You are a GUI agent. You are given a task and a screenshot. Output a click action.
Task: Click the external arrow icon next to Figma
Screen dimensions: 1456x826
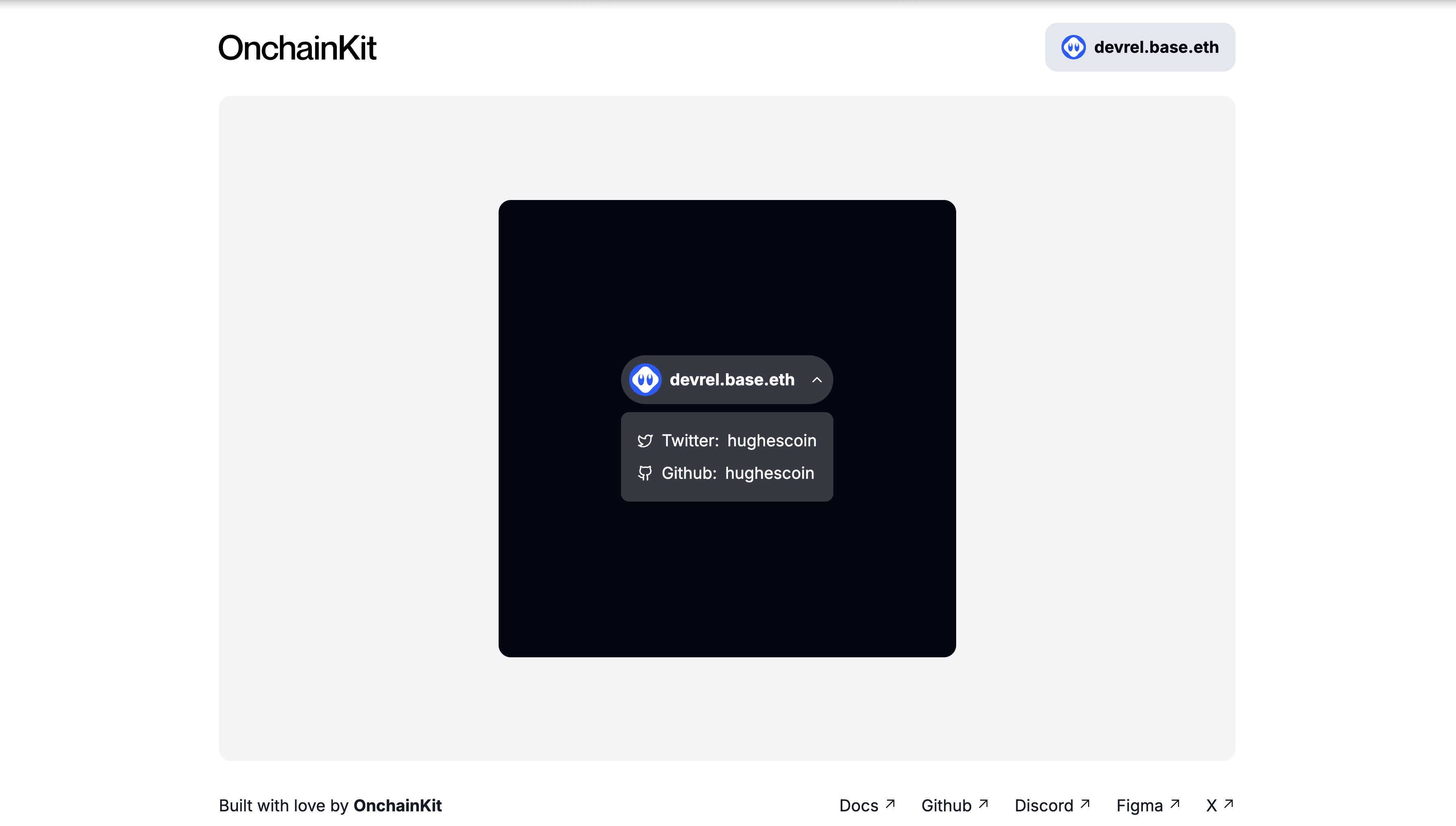coord(1175,804)
